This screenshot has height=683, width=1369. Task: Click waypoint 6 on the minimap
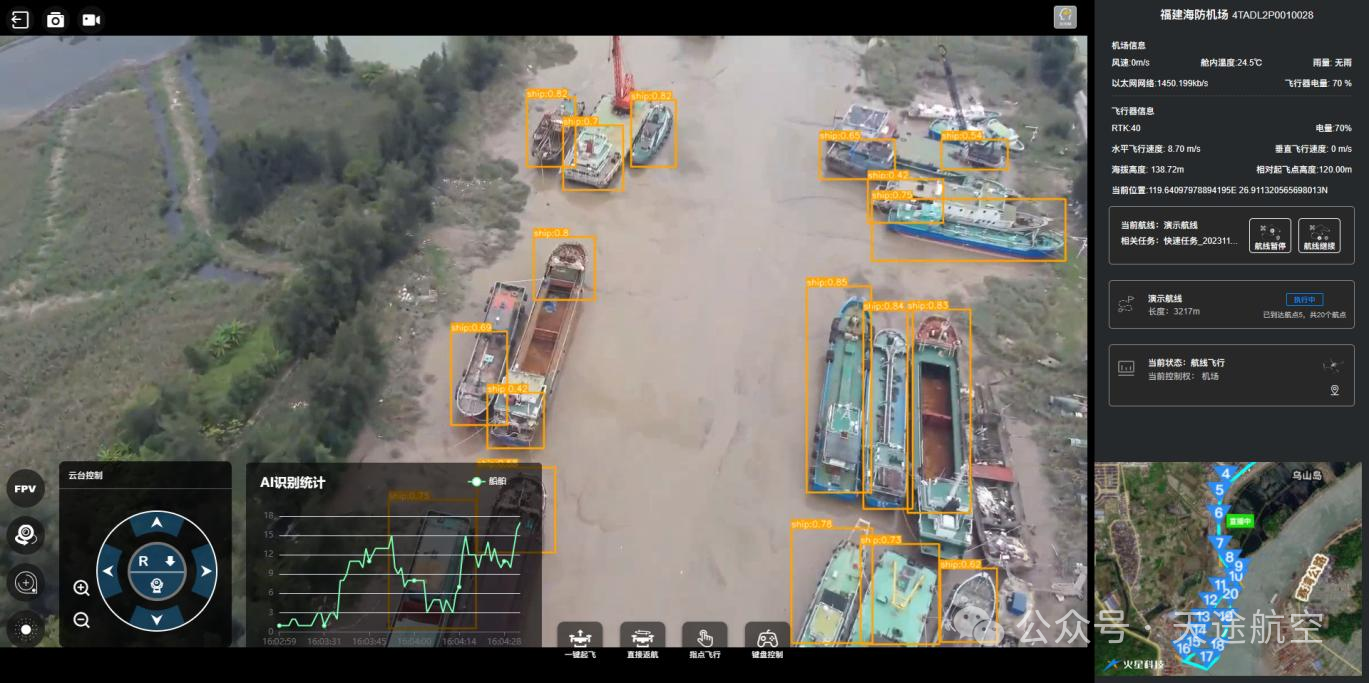[x=1218, y=512]
